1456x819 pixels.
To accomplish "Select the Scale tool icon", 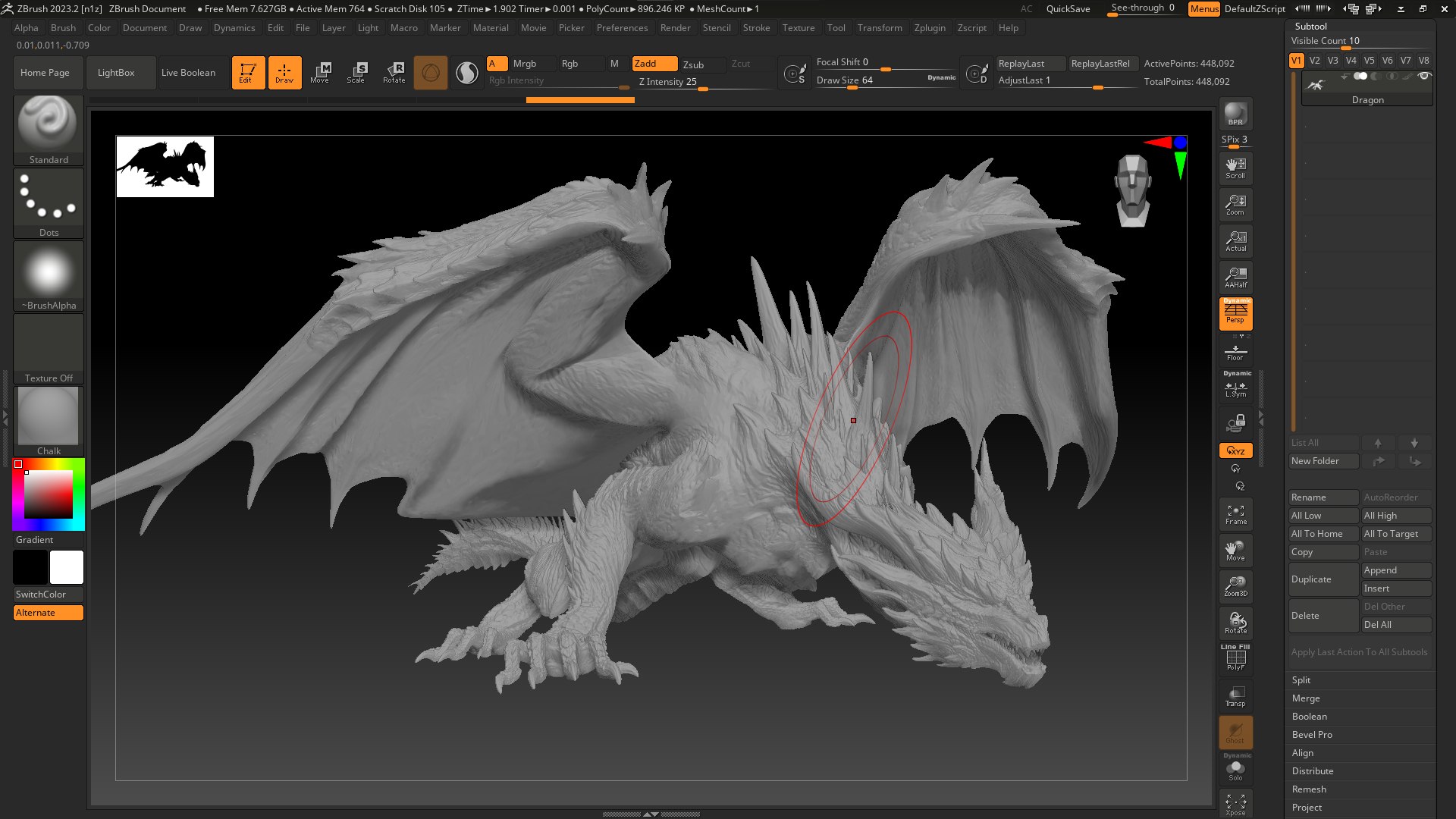I will pyautogui.click(x=356, y=73).
